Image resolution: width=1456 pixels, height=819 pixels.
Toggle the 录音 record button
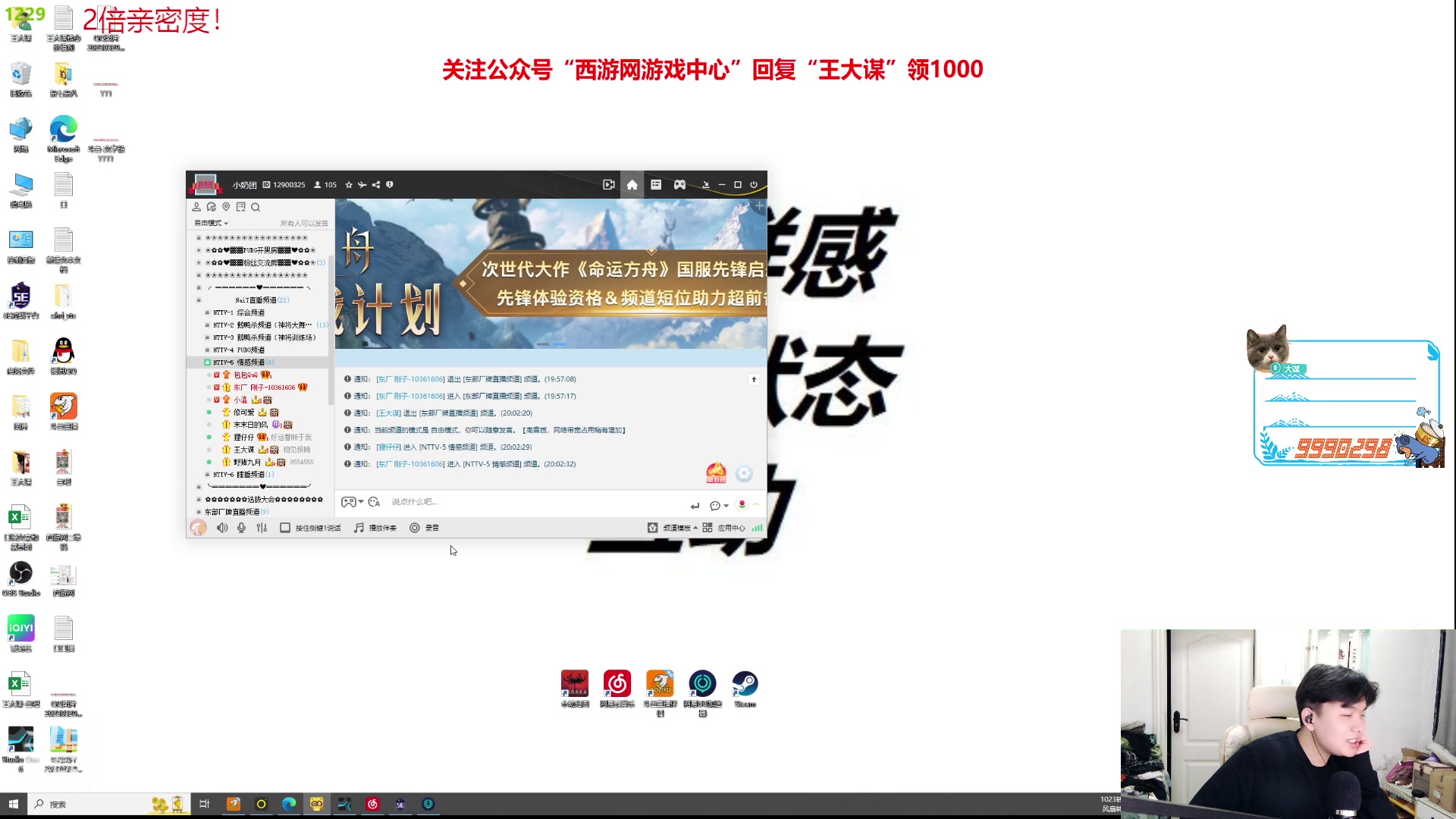(424, 528)
